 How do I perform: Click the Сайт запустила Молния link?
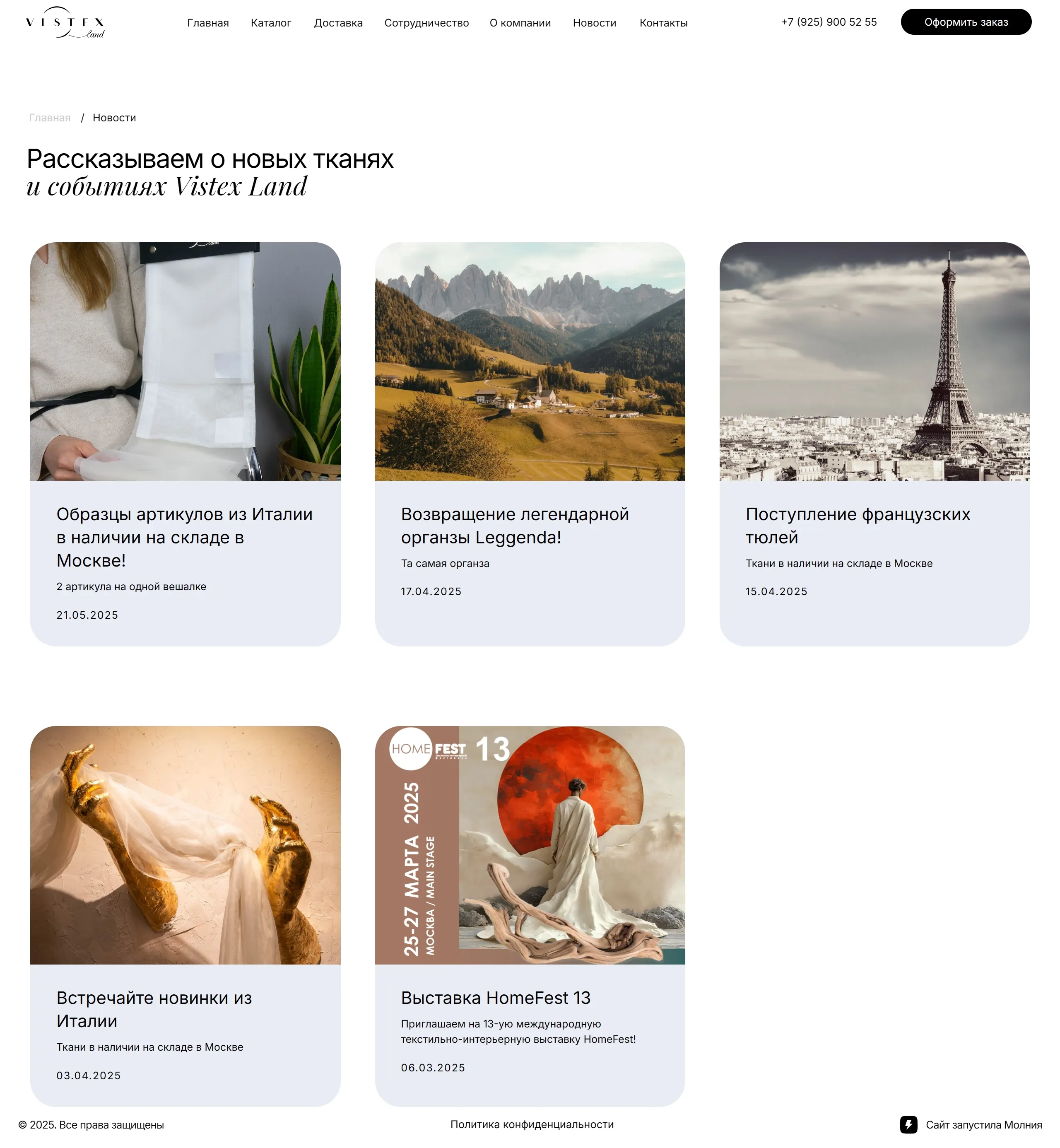[x=984, y=1124]
